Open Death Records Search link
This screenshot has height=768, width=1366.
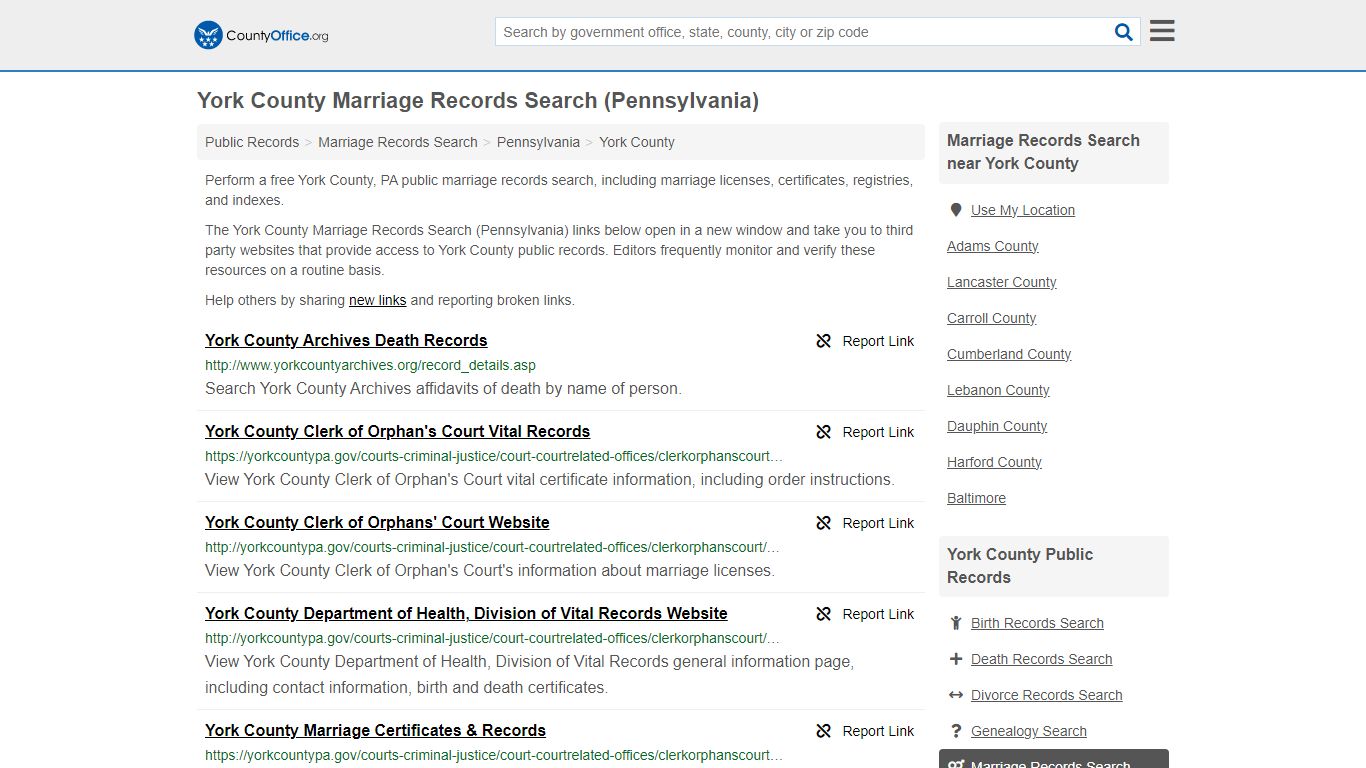point(1041,659)
